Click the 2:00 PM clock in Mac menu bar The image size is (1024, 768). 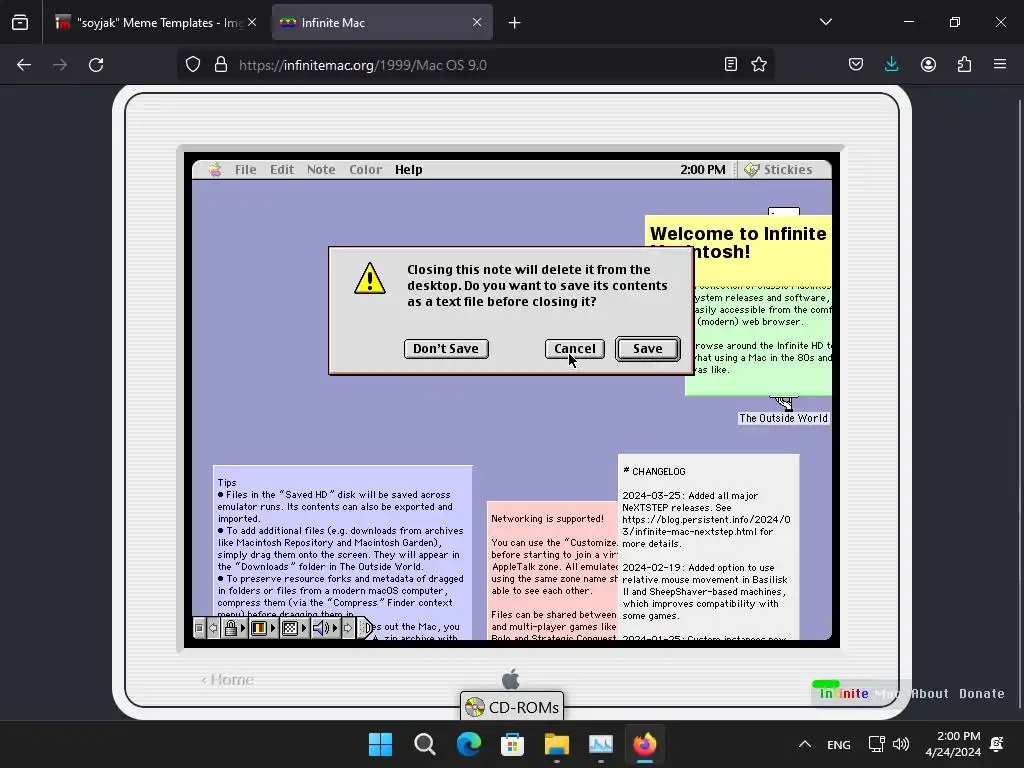[x=703, y=170]
